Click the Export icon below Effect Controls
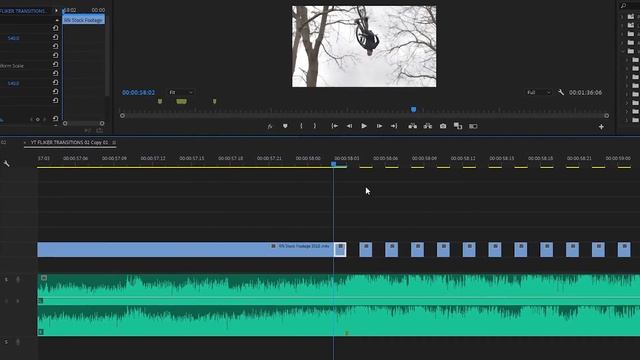 click(x=100, y=131)
